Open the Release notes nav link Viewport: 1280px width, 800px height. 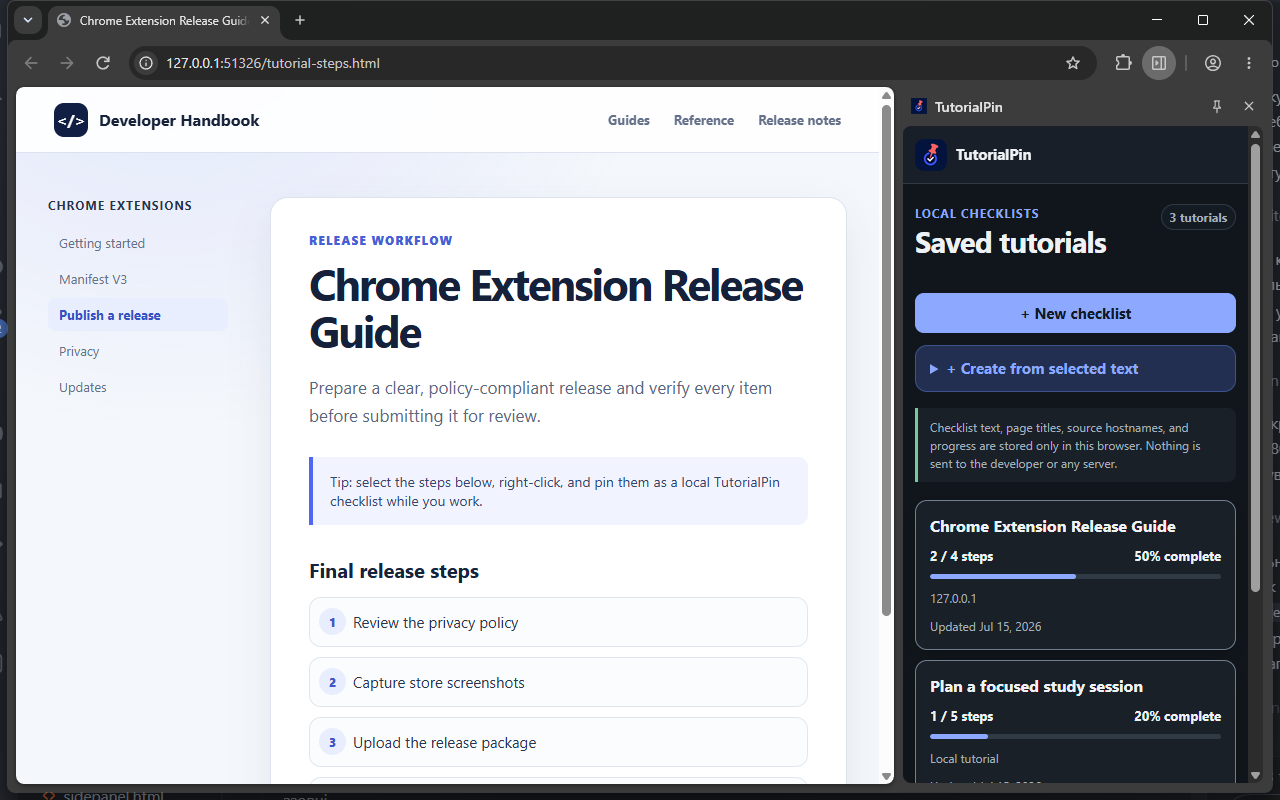[x=800, y=120]
